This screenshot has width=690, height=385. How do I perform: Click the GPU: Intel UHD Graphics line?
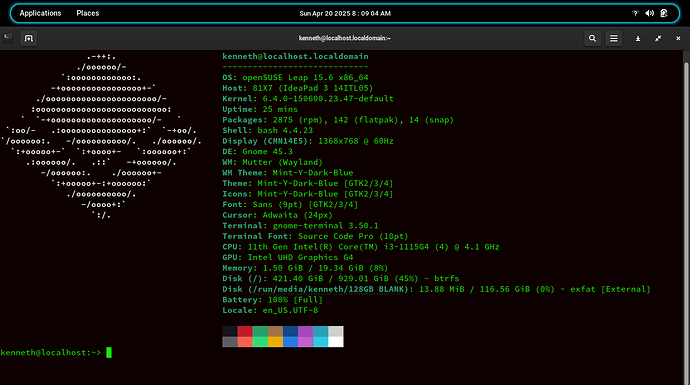[288, 257]
